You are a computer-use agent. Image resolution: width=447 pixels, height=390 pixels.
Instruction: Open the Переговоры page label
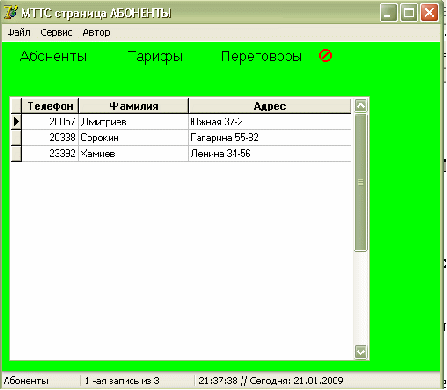[x=262, y=56]
